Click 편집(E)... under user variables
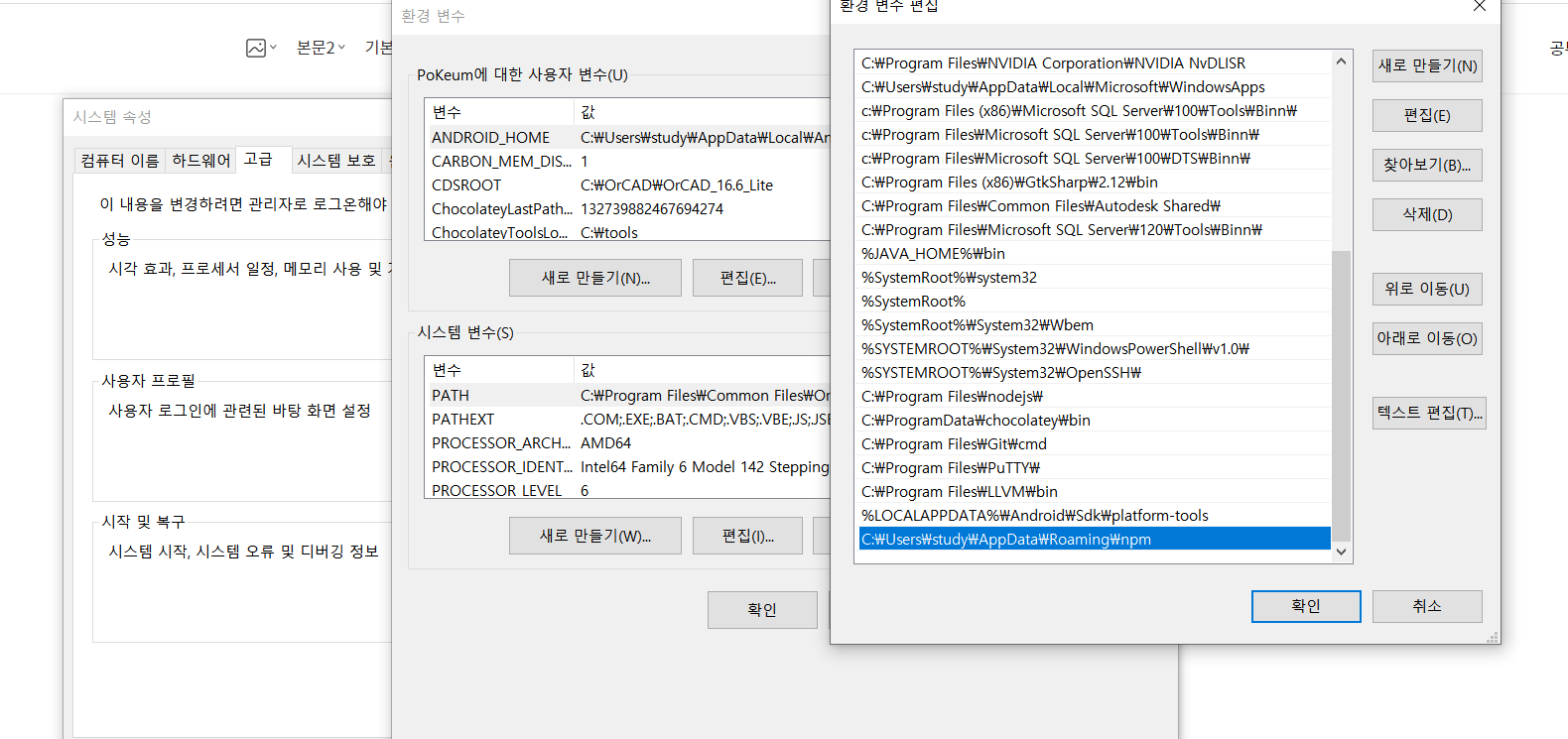 [747, 278]
